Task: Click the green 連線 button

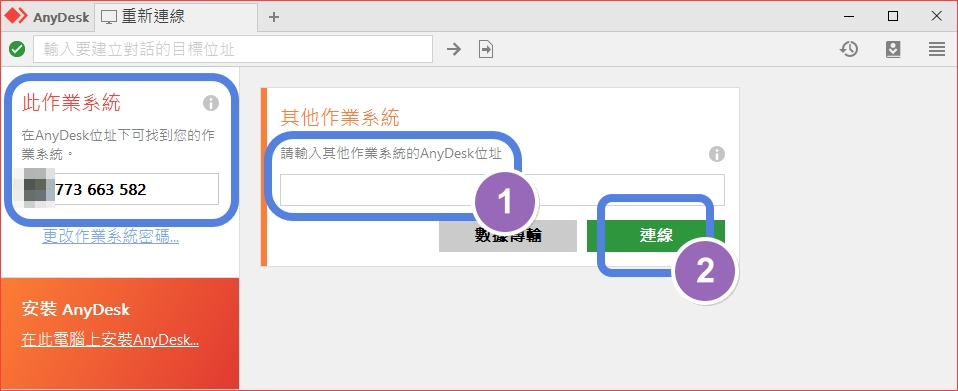Action: [x=656, y=236]
